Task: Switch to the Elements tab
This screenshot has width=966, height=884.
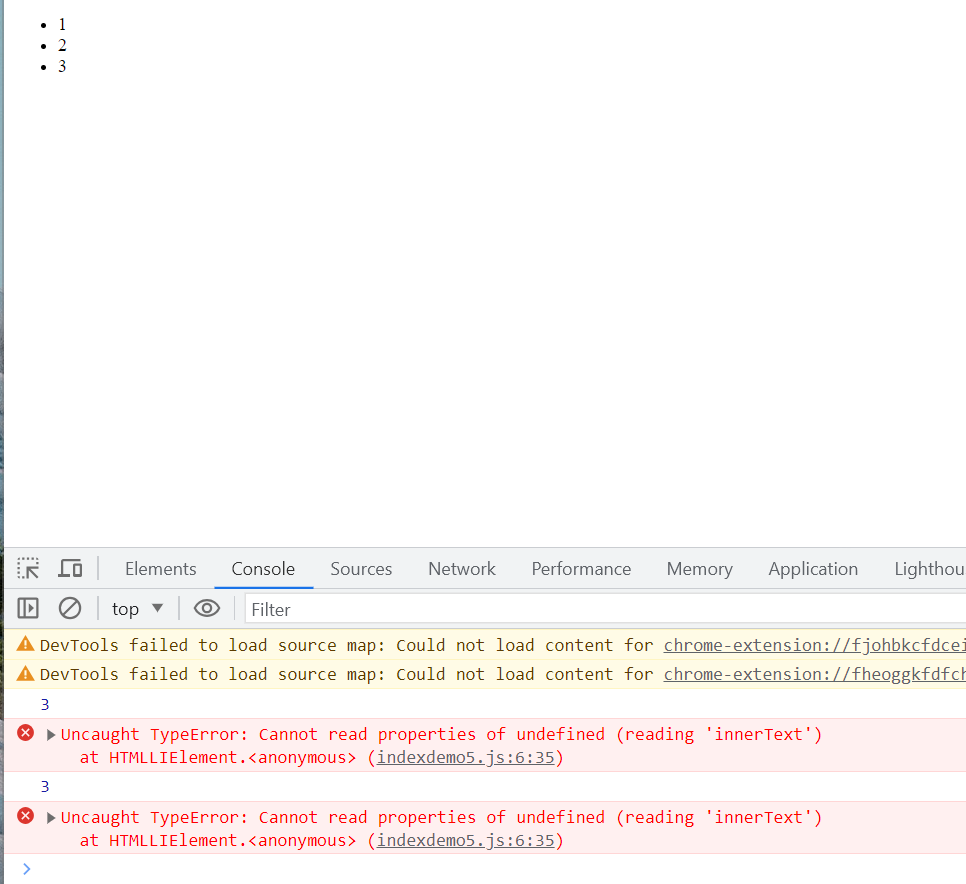Action: pyautogui.click(x=161, y=569)
